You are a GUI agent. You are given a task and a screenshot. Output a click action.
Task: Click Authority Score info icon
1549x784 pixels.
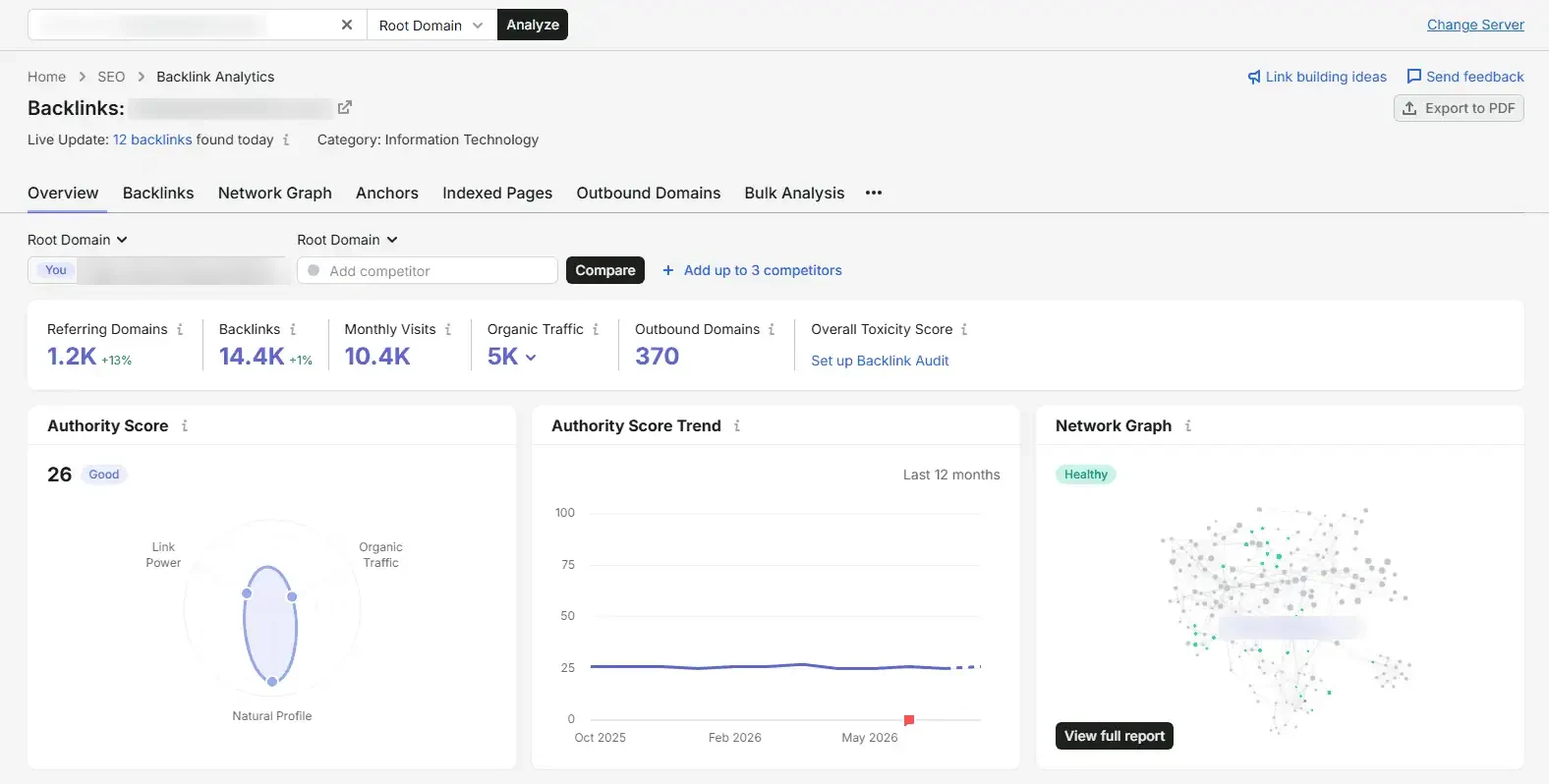(185, 425)
